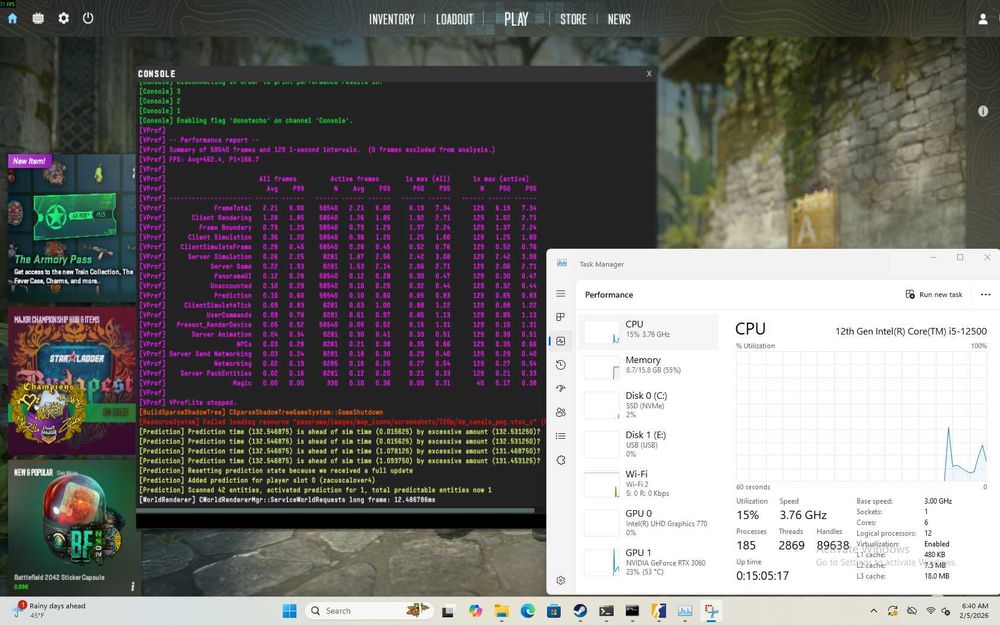
Task: Click the console horizontal scrollbar
Action: tap(335, 510)
